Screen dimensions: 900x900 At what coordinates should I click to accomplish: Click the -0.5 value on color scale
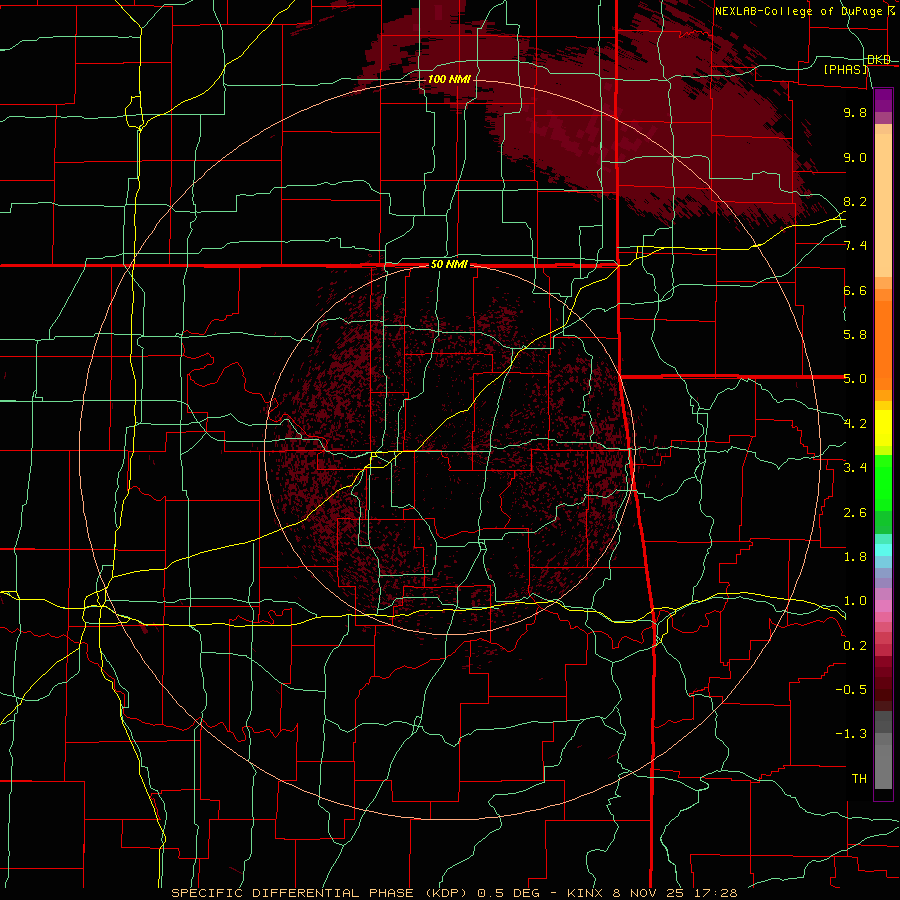(851, 690)
